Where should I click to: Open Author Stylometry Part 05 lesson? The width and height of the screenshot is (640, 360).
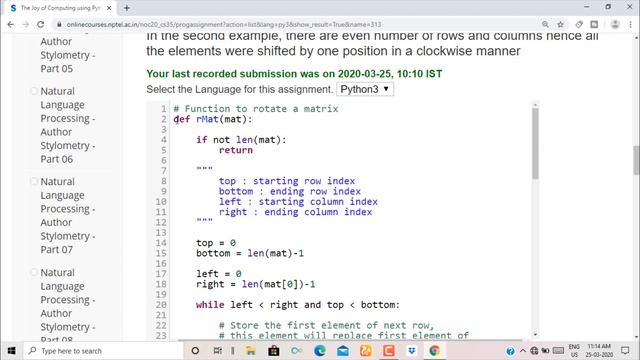click(67, 55)
